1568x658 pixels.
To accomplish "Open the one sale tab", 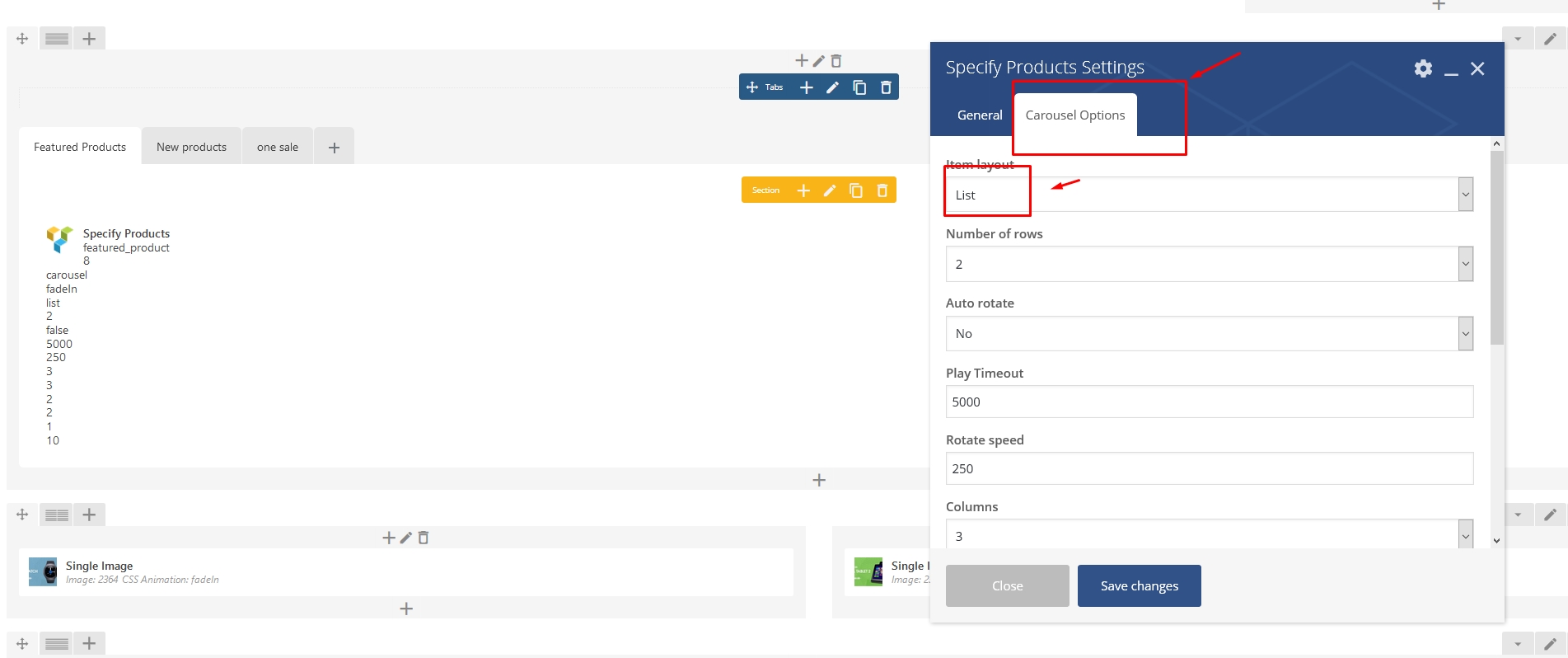I will [278, 147].
